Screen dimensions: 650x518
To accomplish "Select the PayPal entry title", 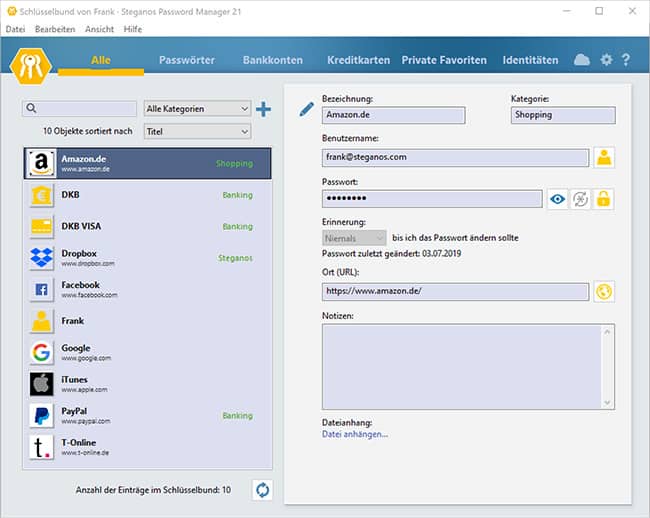I will pos(74,411).
